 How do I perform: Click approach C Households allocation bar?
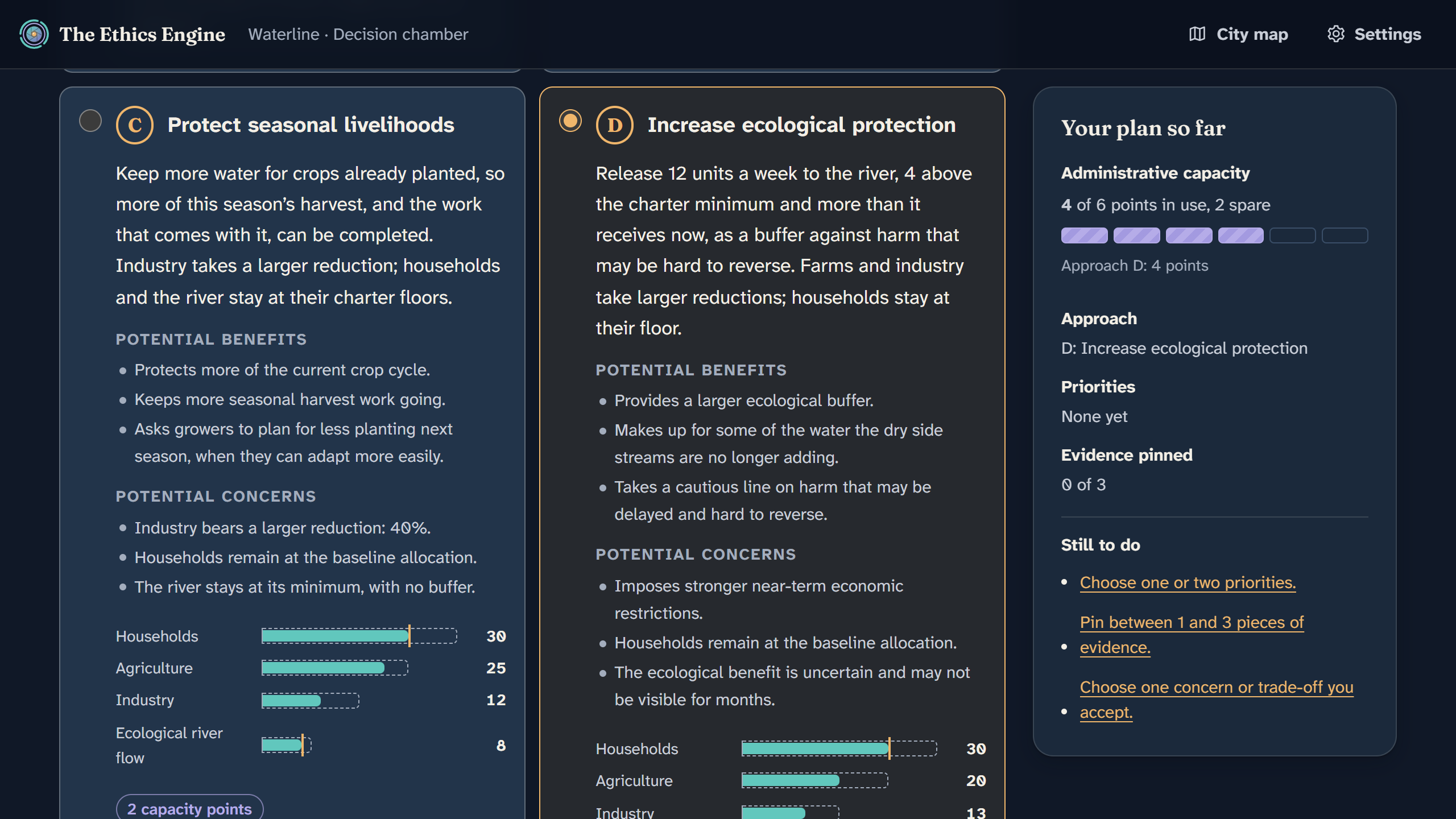coord(359,636)
